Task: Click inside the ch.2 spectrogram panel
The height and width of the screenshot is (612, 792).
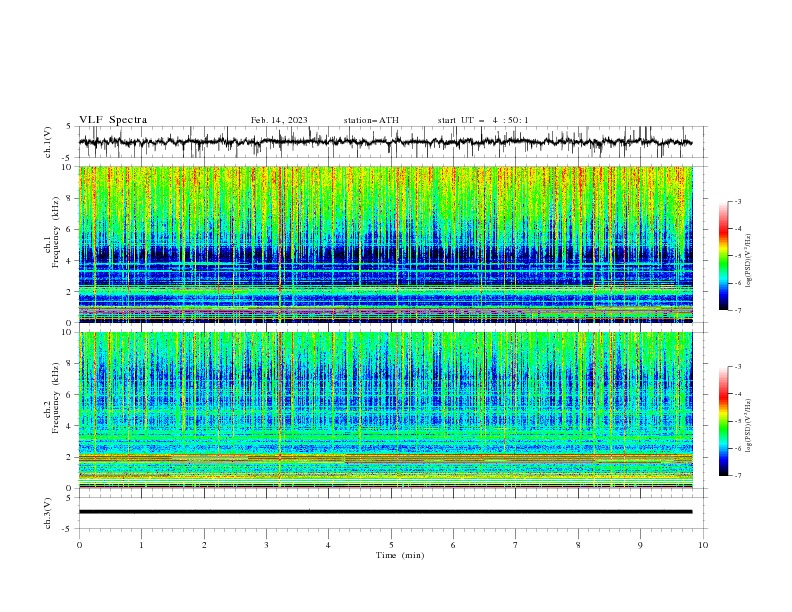Action: click(x=385, y=410)
